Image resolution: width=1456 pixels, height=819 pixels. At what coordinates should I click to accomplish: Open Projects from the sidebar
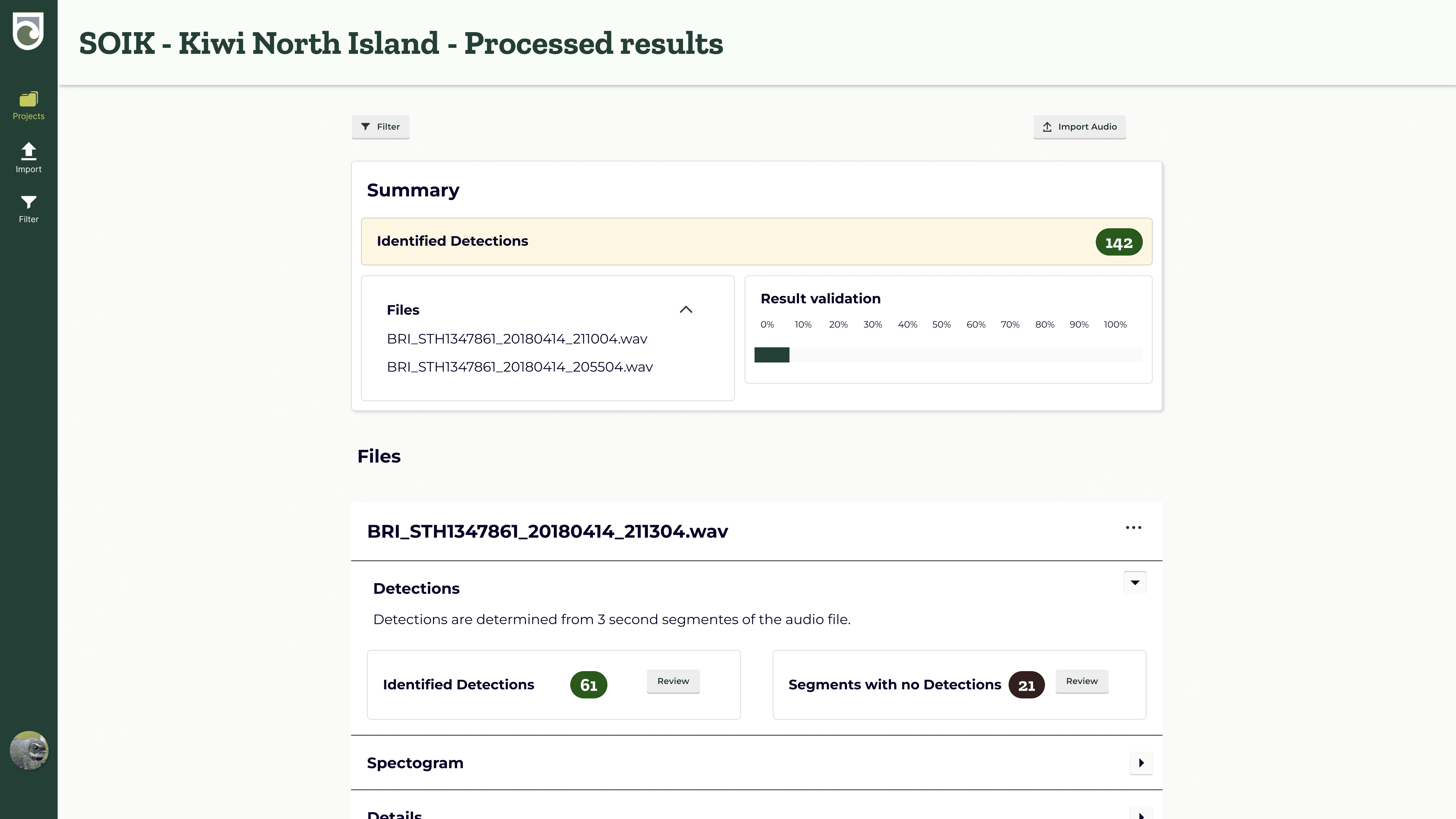28,106
